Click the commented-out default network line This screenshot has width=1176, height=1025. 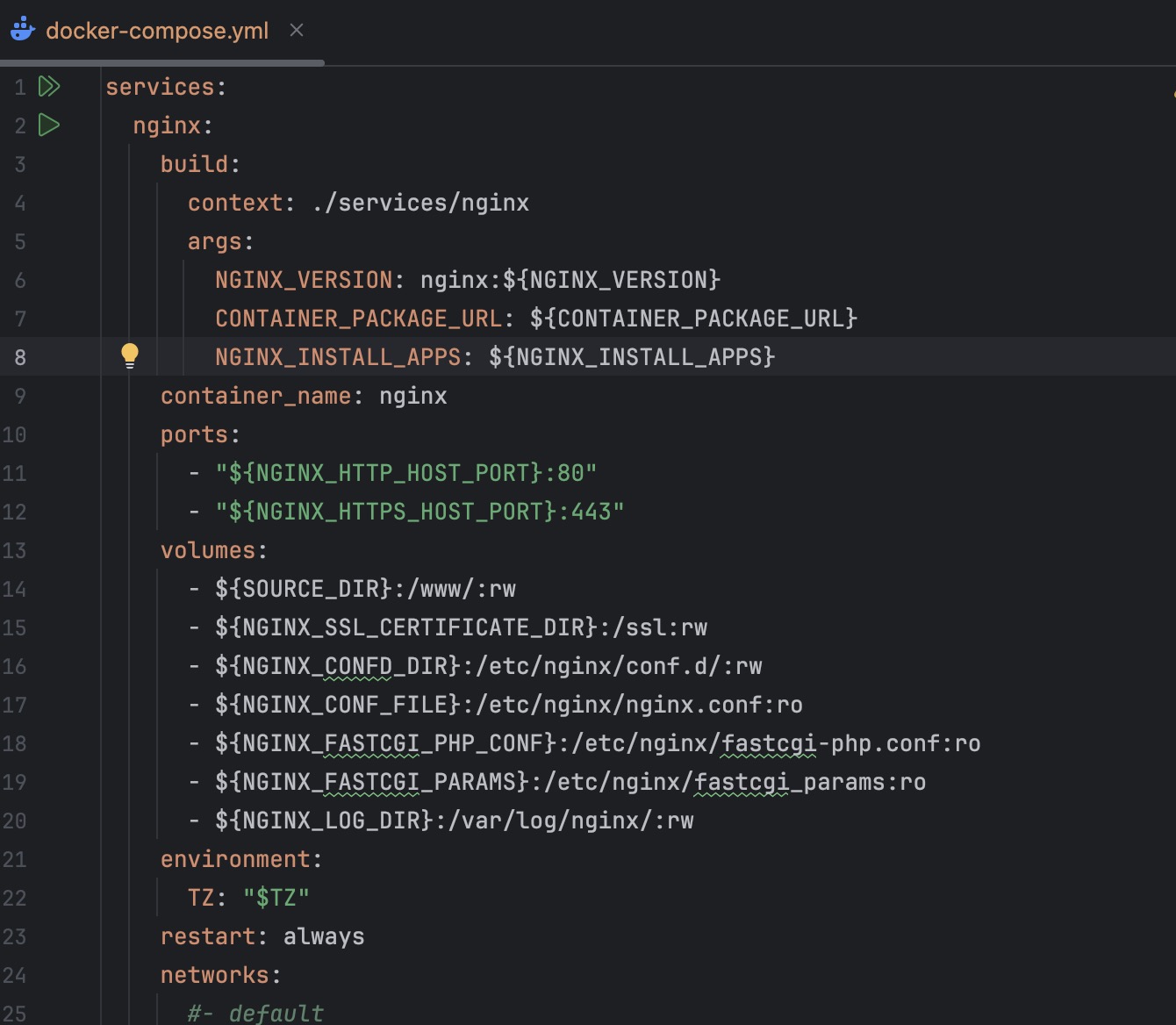point(255,1013)
